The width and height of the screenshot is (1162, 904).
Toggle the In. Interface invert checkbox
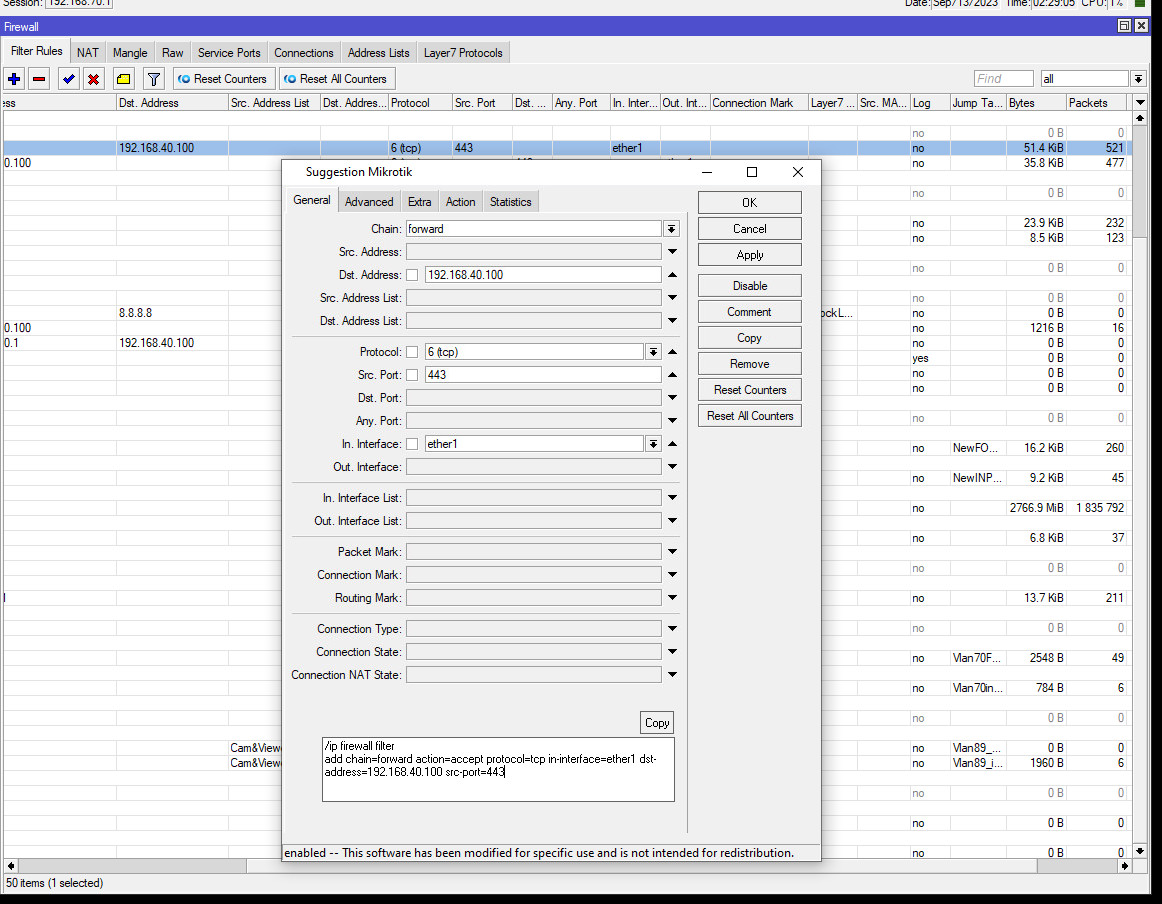[x=412, y=444]
